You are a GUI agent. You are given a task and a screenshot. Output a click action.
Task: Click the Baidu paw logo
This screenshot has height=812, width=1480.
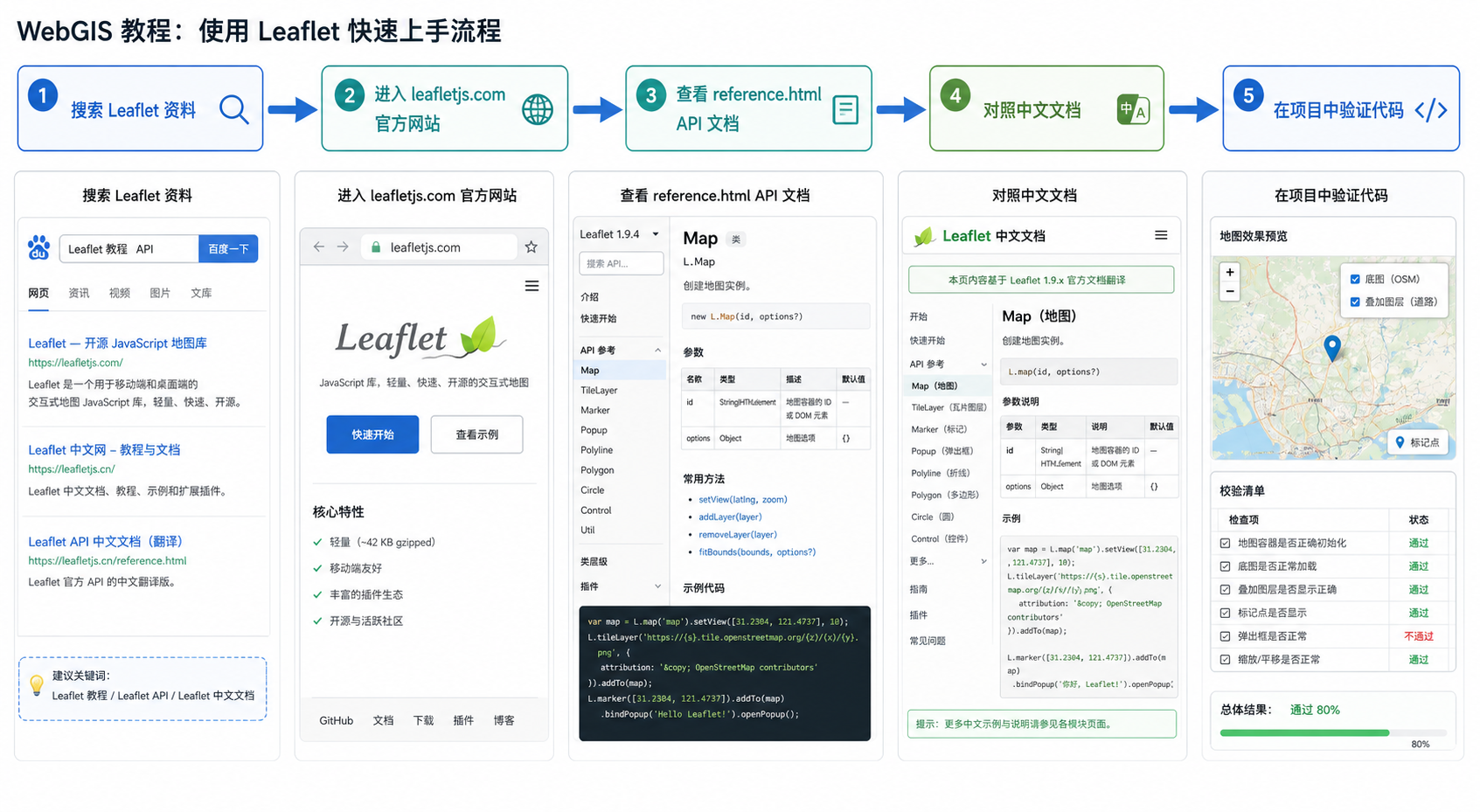click(38, 248)
